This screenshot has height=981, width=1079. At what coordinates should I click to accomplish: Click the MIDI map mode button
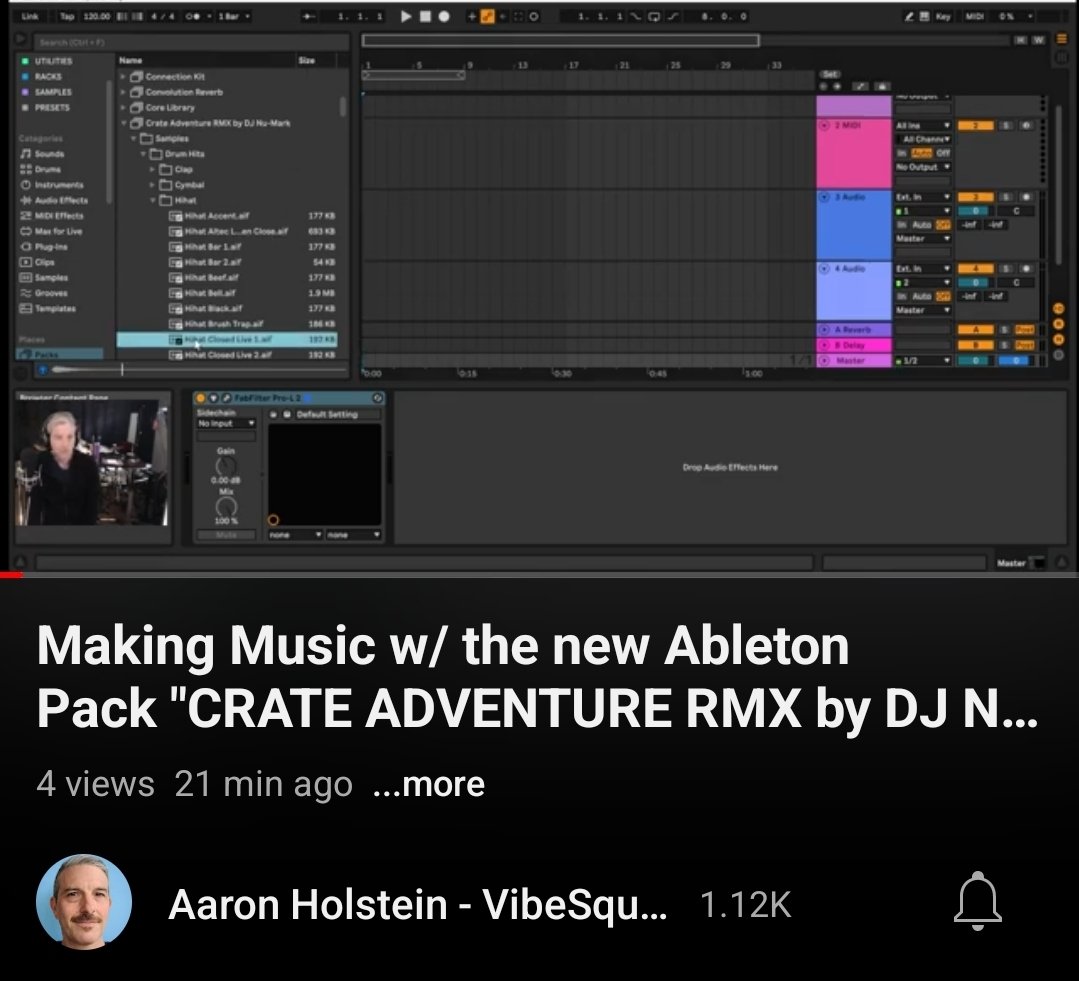(x=974, y=16)
